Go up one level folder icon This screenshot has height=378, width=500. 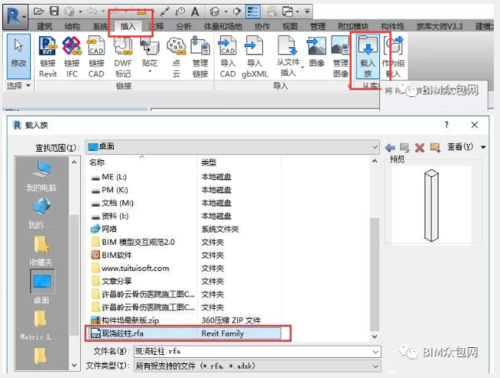tap(404, 147)
